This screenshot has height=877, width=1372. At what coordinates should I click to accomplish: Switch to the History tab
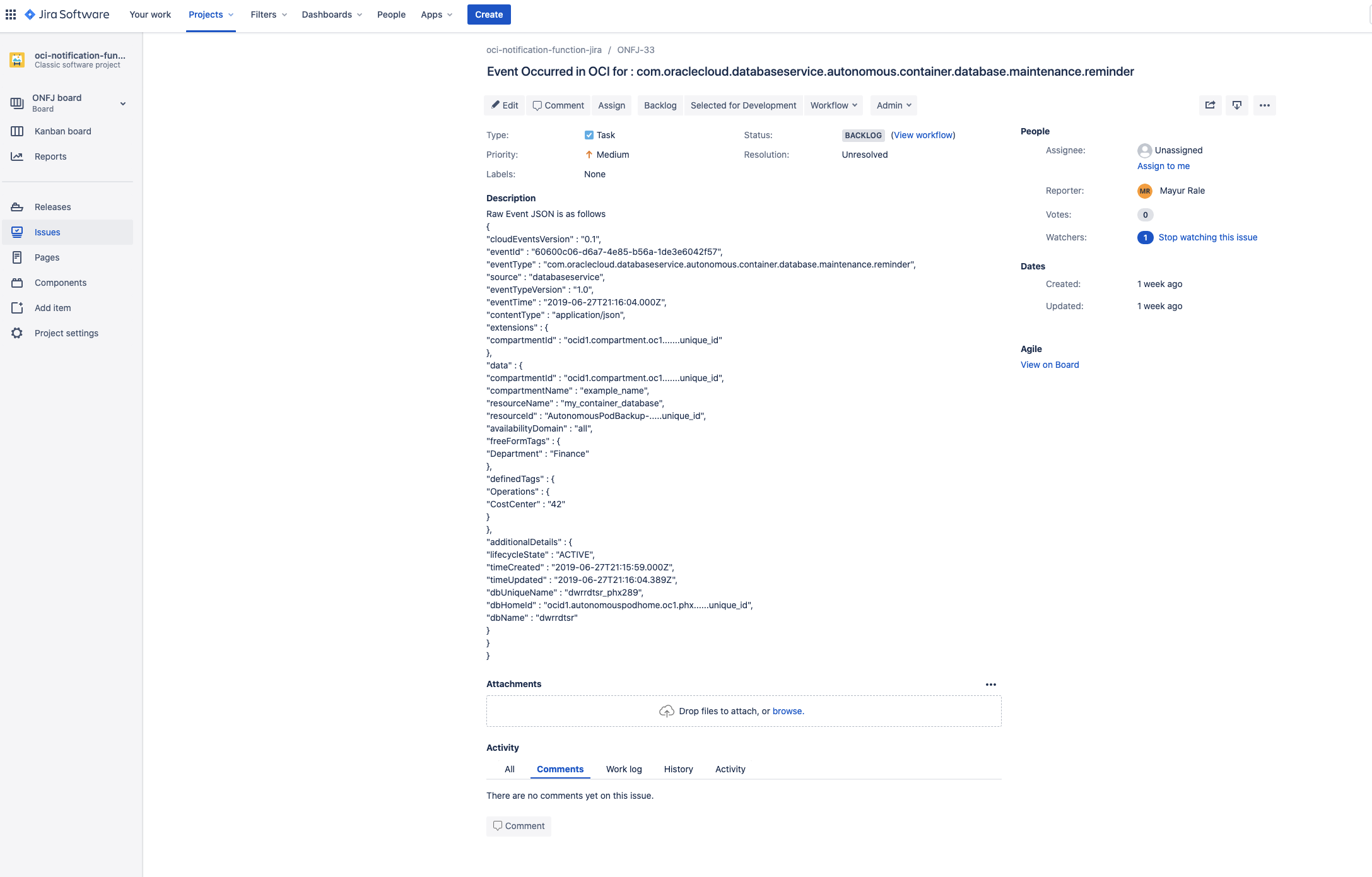click(x=678, y=769)
